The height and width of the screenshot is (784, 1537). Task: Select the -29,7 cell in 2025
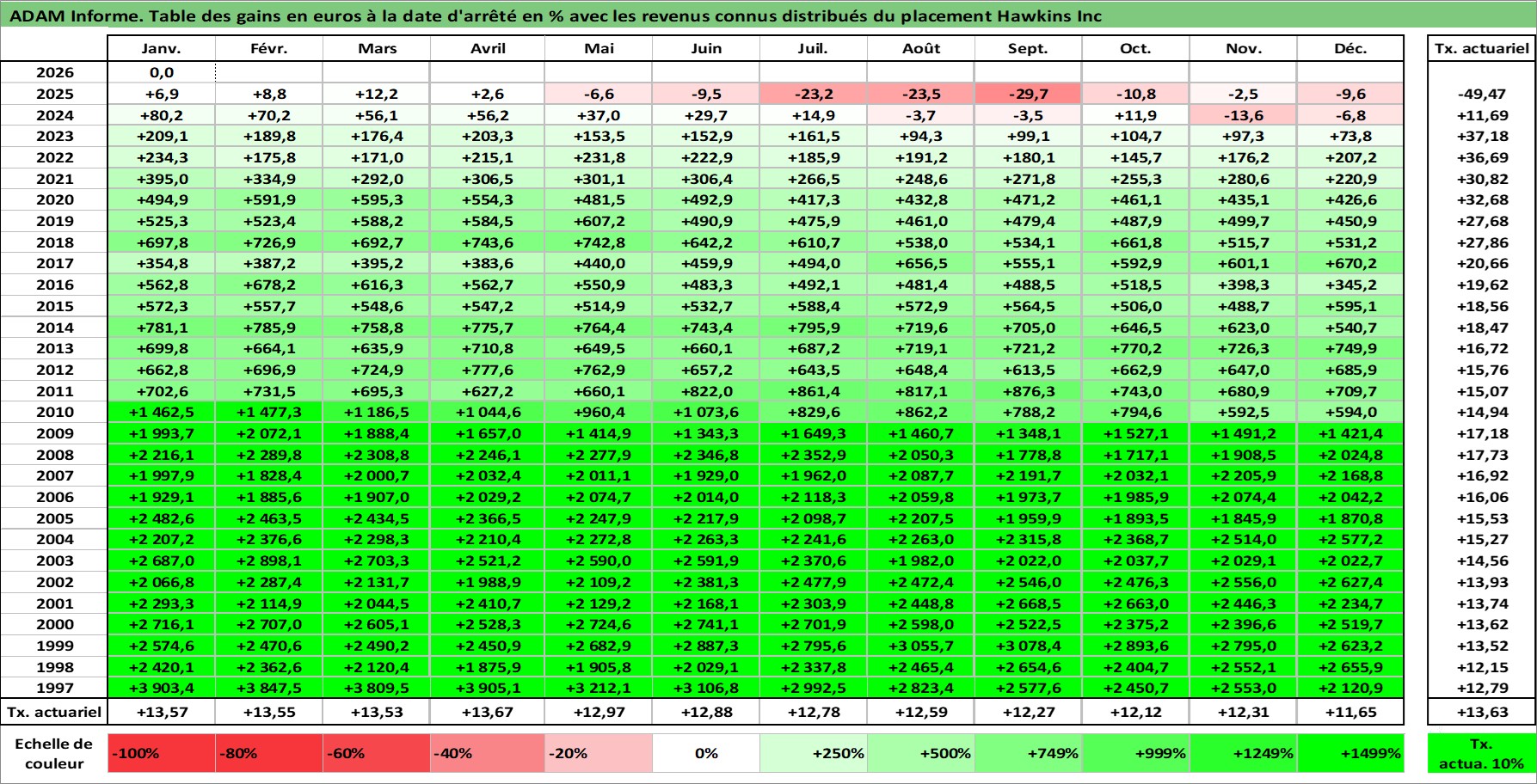click(1029, 94)
